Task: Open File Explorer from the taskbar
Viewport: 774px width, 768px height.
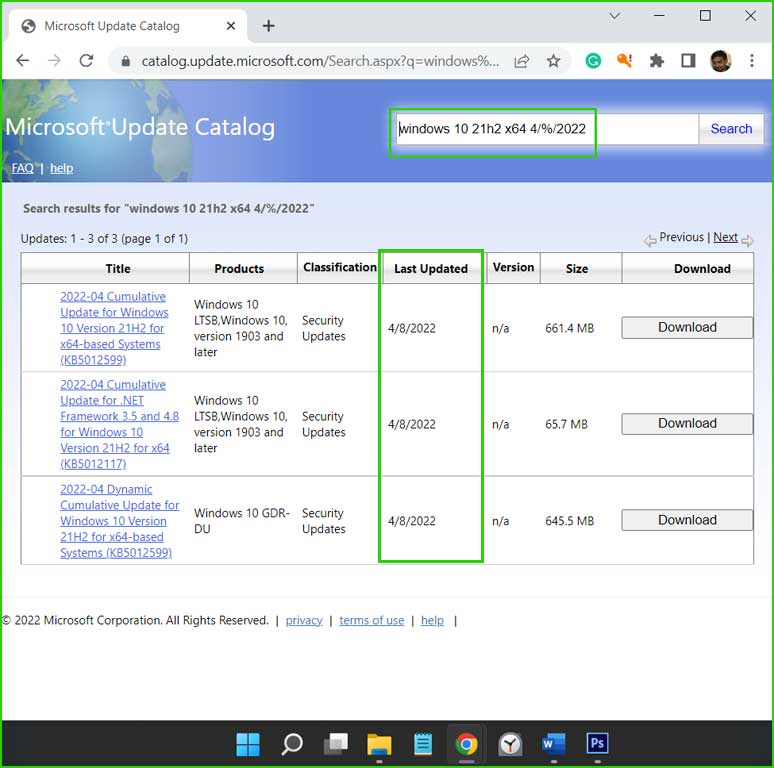Action: [x=379, y=744]
